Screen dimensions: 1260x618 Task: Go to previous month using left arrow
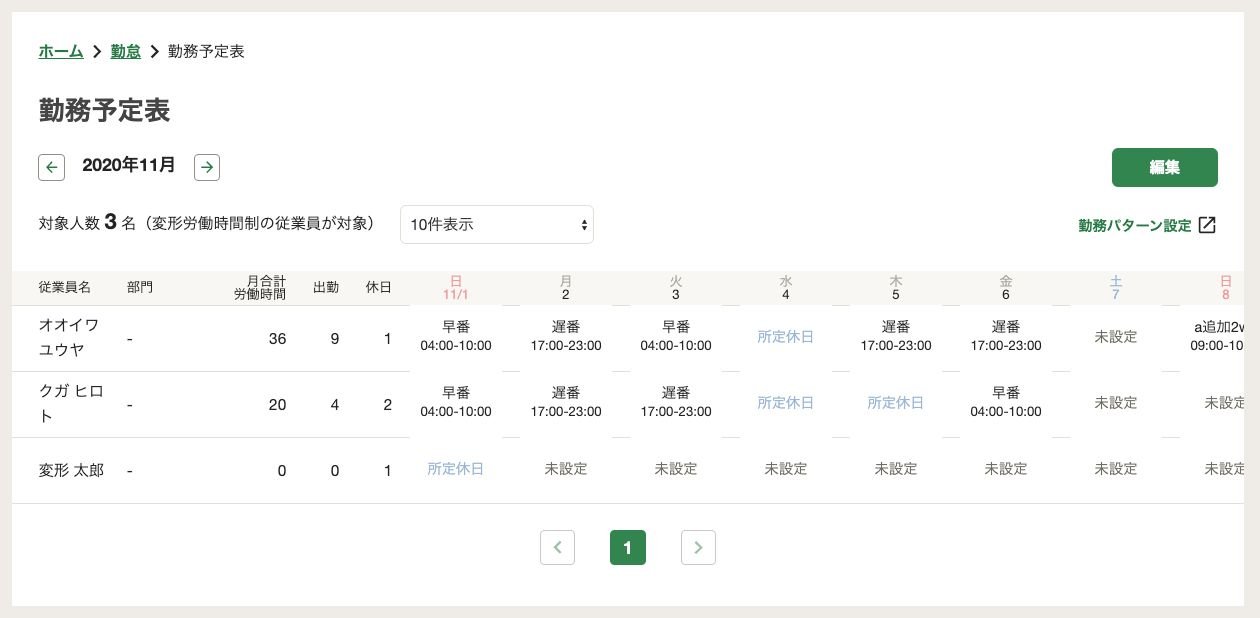[51, 167]
